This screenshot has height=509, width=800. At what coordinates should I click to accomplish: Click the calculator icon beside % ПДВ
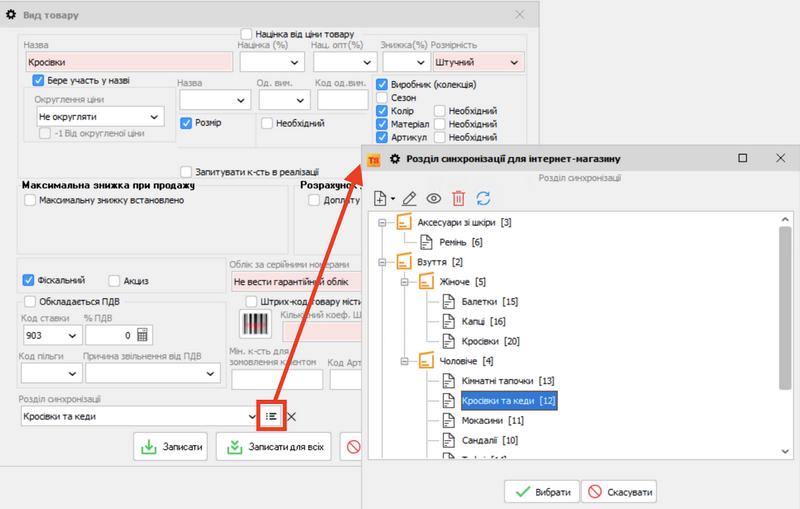(x=142, y=335)
